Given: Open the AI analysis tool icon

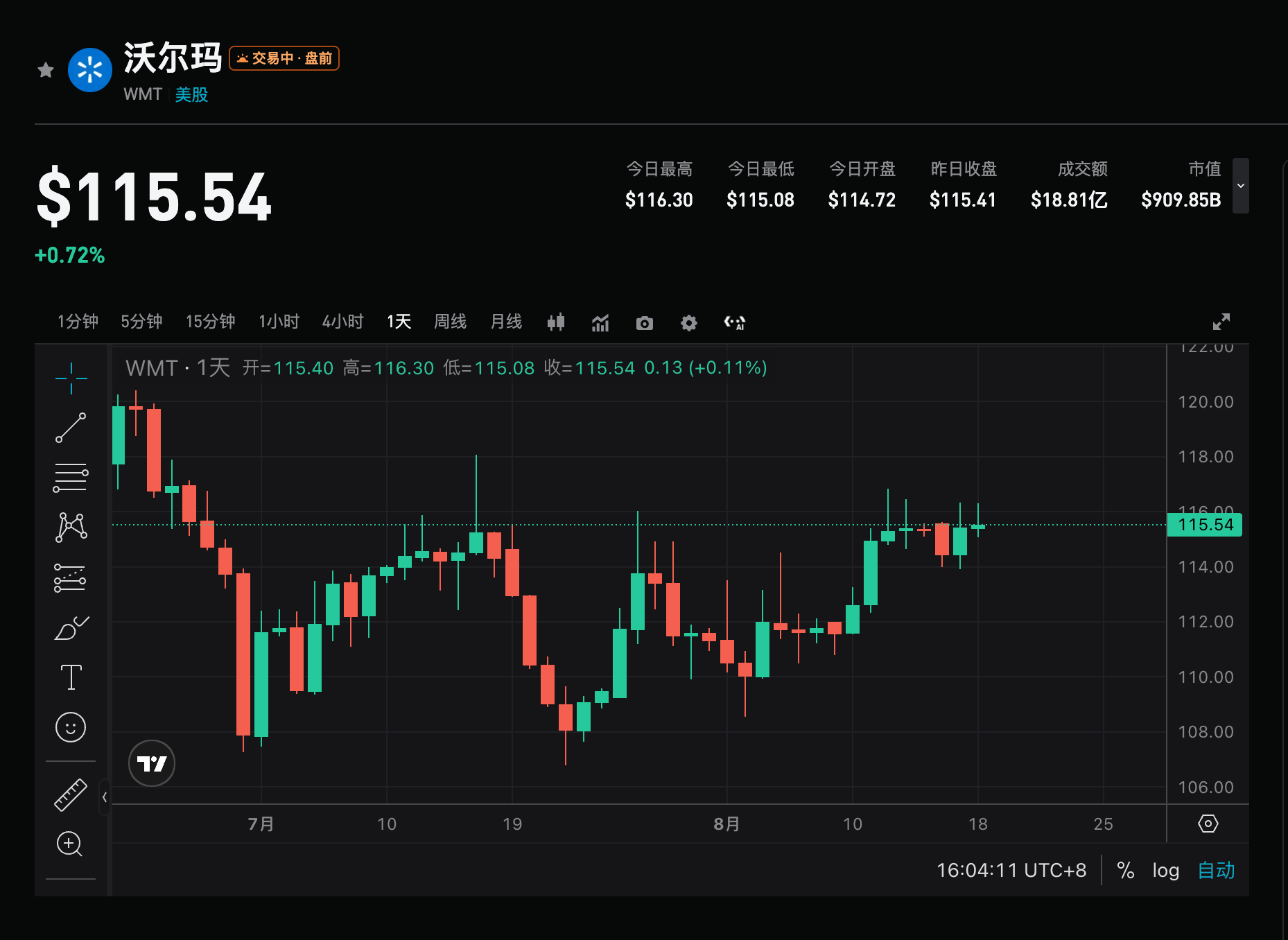Looking at the screenshot, I should coord(734,322).
